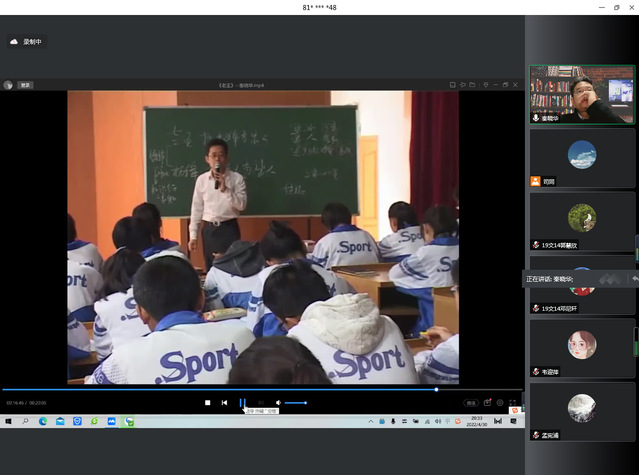Select participant tile with snowy mountain avatar

tap(582, 412)
